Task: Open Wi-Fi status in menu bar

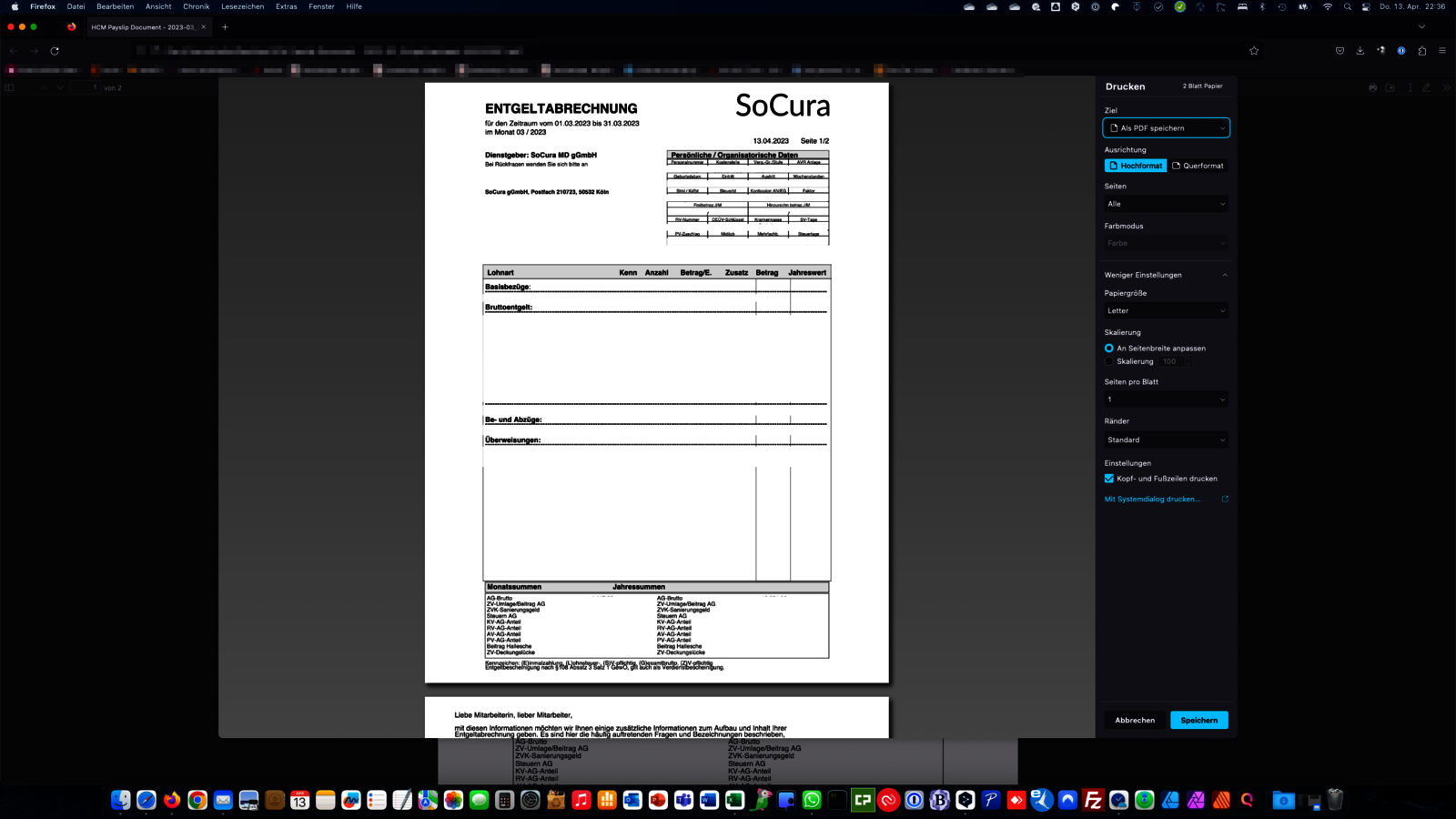Action: [x=1327, y=6]
